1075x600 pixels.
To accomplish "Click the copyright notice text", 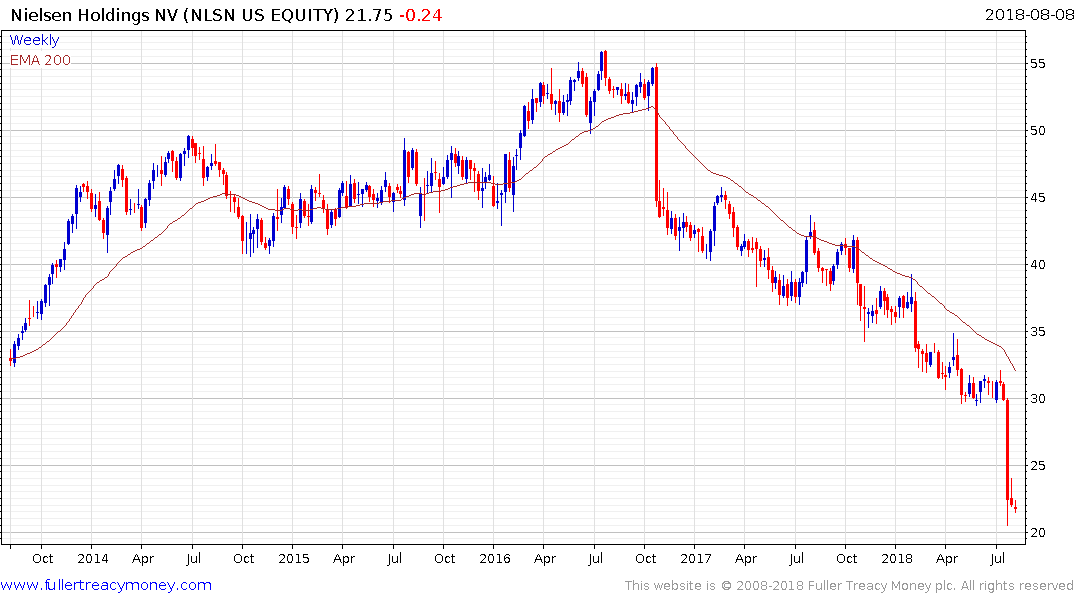I will (849, 586).
